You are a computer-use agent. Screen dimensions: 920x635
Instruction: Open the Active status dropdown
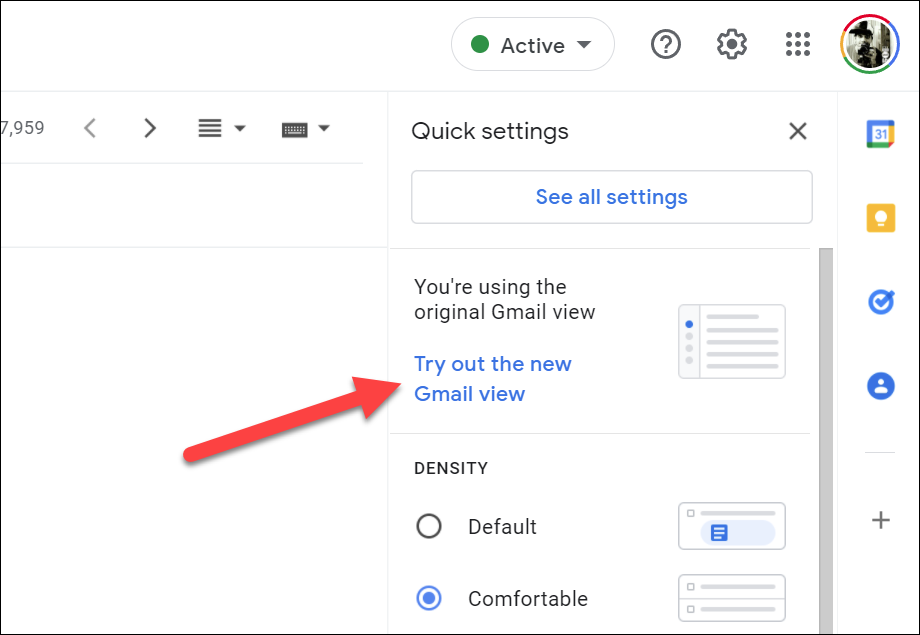coord(532,45)
